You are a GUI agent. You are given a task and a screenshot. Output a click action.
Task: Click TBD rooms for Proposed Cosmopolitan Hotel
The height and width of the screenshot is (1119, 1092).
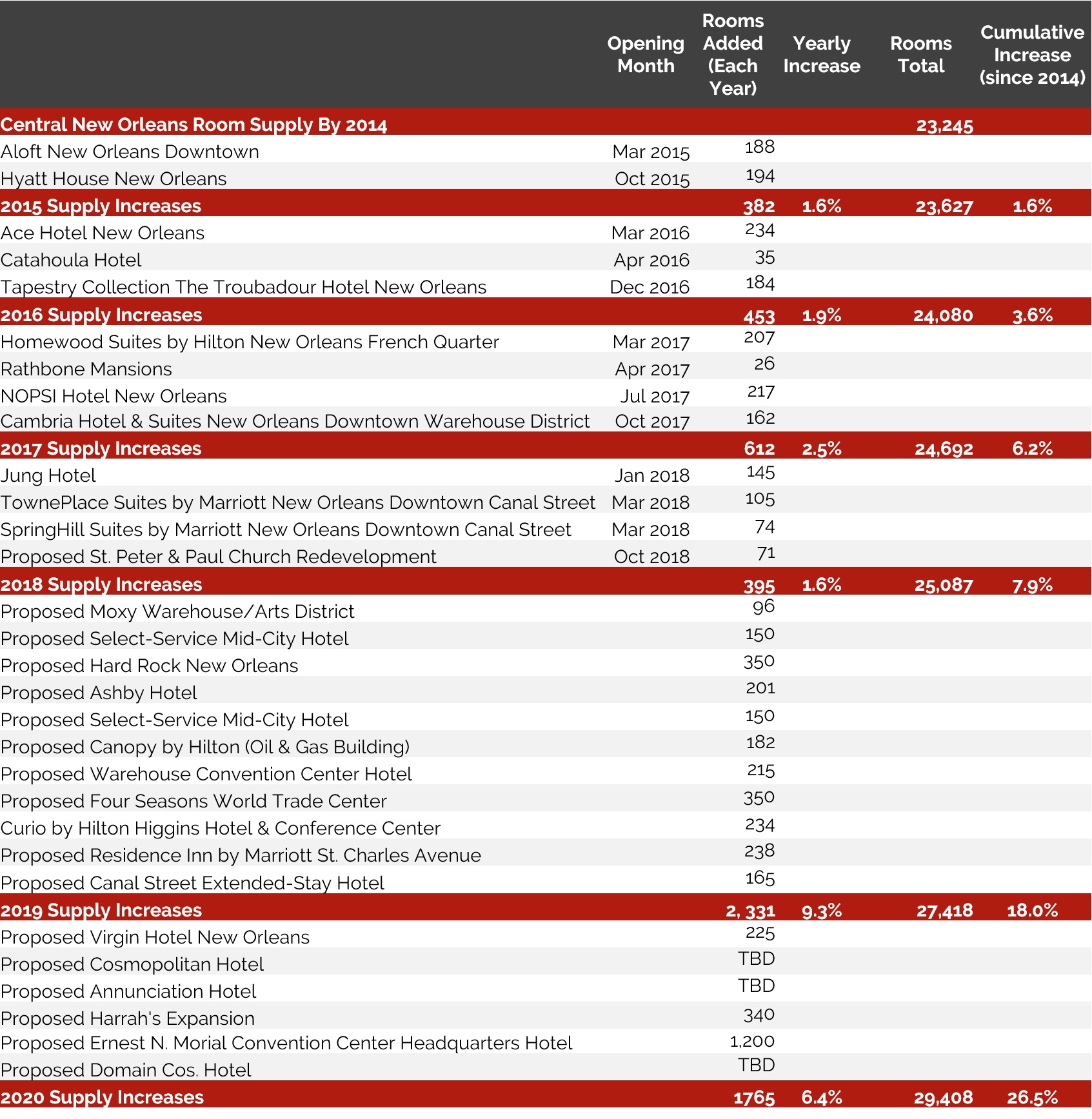(x=756, y=959)
